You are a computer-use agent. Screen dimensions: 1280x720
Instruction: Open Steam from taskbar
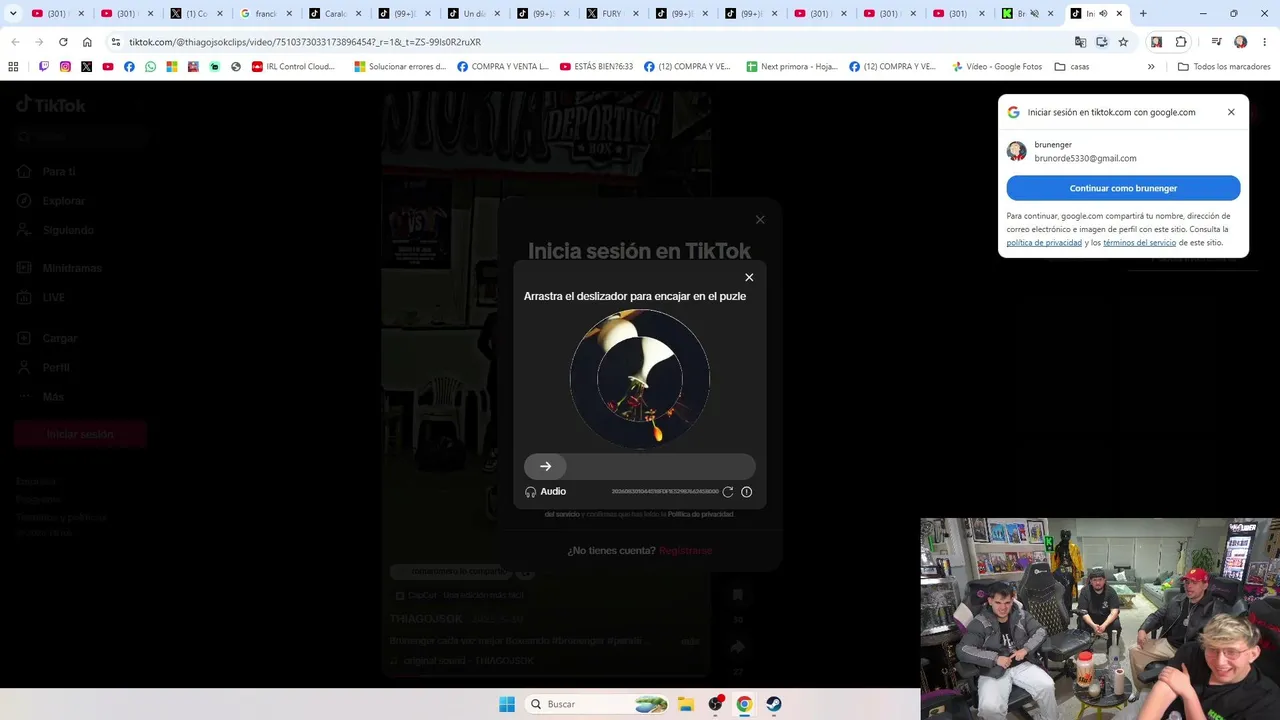(773, 704)
